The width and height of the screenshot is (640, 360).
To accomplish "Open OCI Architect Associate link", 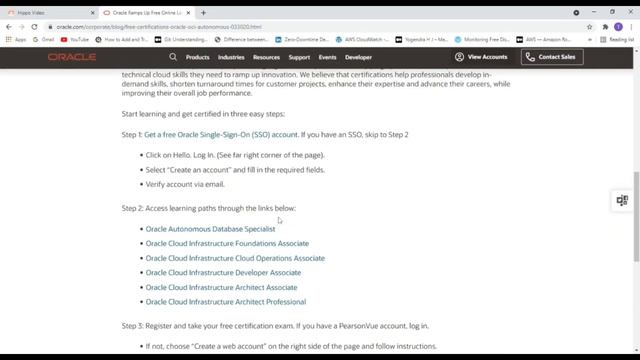I will 221,287.
